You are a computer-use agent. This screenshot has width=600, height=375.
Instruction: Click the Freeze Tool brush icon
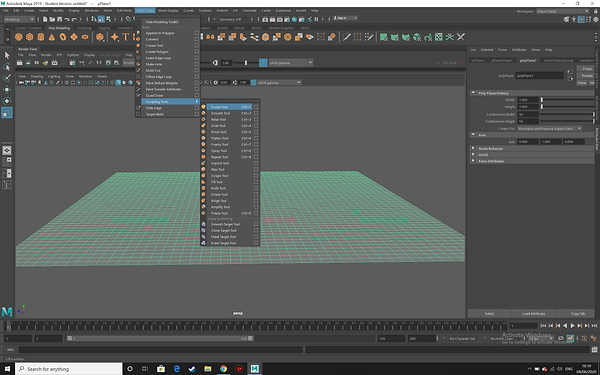(x=203, y=213)
